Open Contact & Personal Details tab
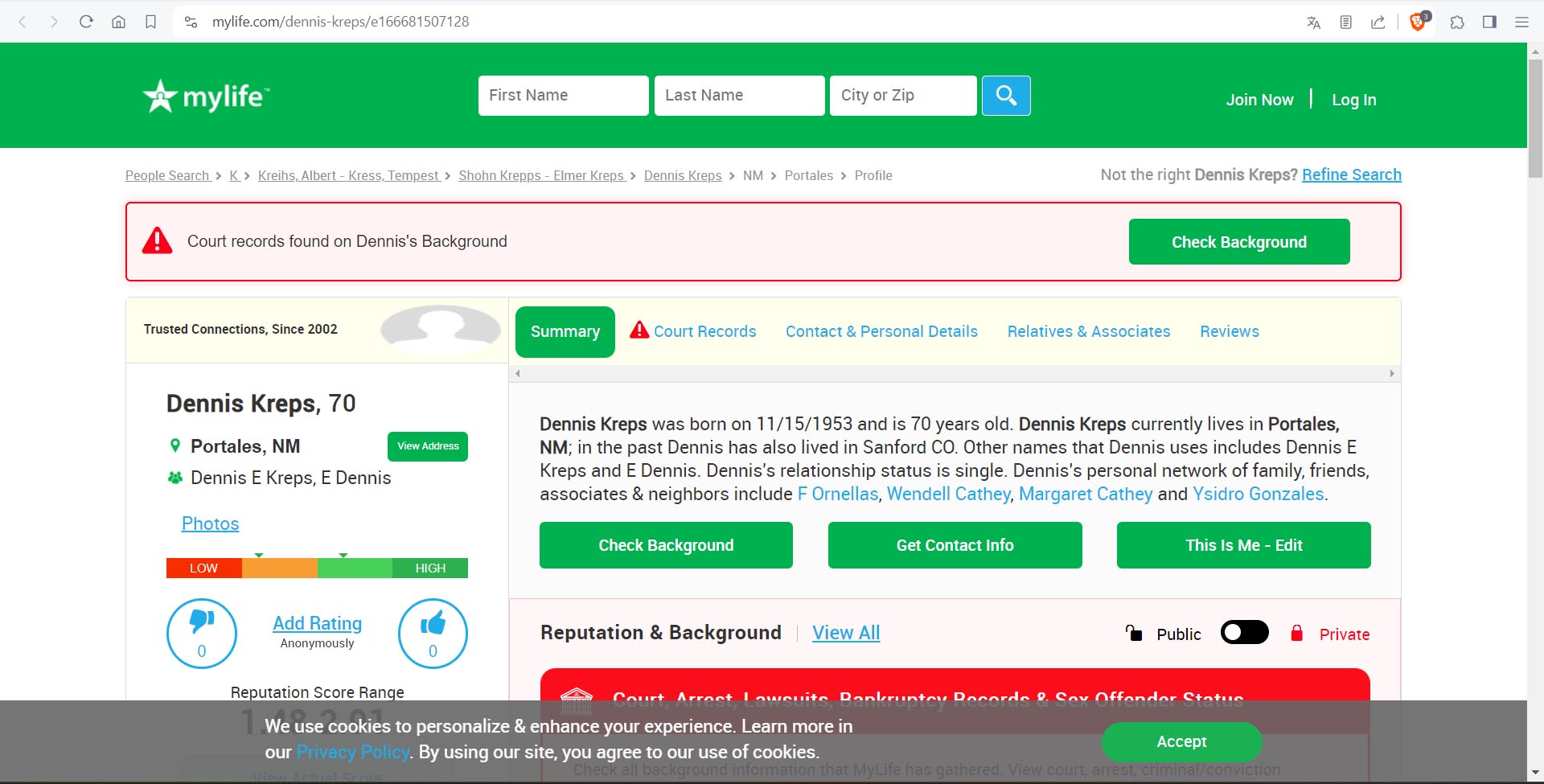This screenshot has width=1544, height=784. [x=881, y=331]
